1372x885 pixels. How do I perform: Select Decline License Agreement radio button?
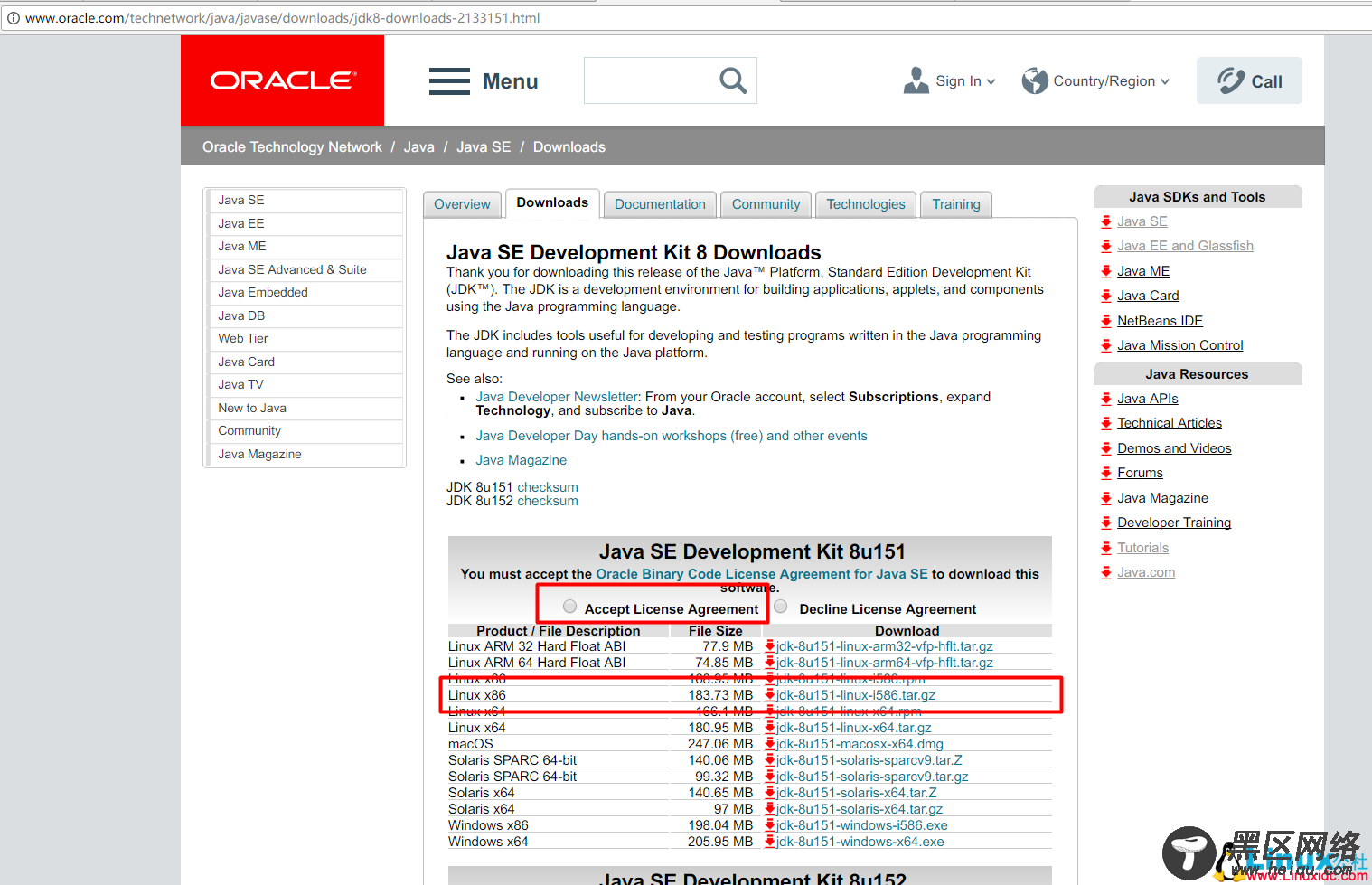(x=781, y=607)
